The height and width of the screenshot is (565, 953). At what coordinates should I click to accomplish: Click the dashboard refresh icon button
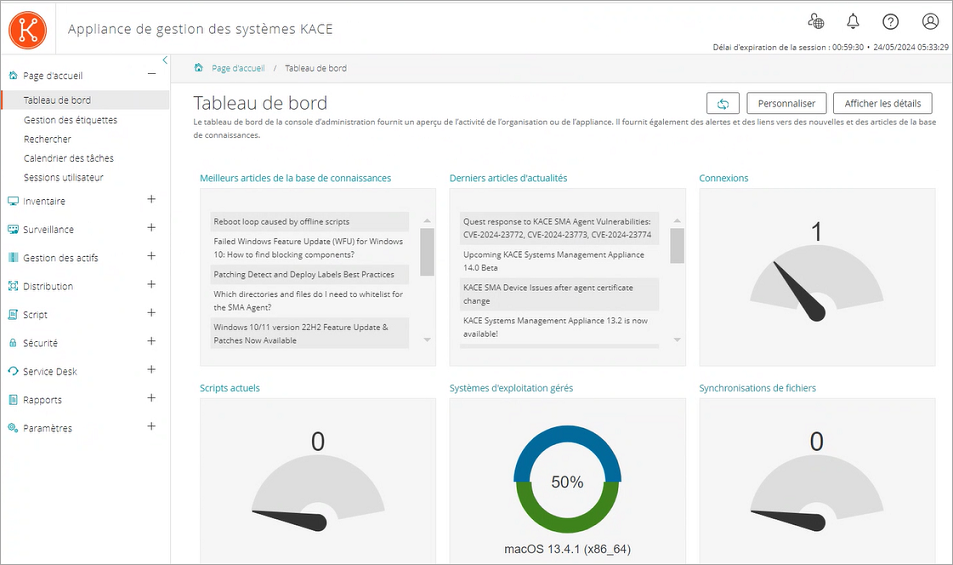click(722, 103)
